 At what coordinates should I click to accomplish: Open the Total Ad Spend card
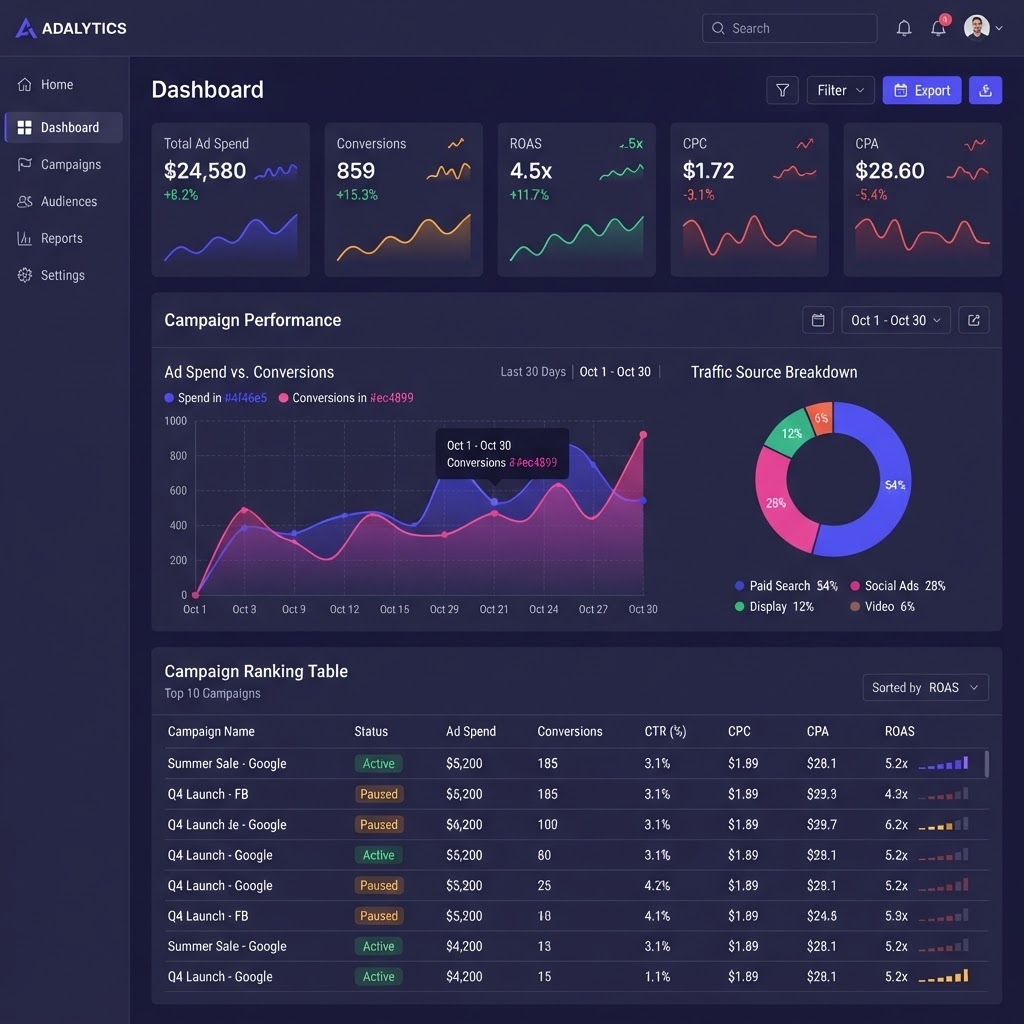click(x=231, y=199)
